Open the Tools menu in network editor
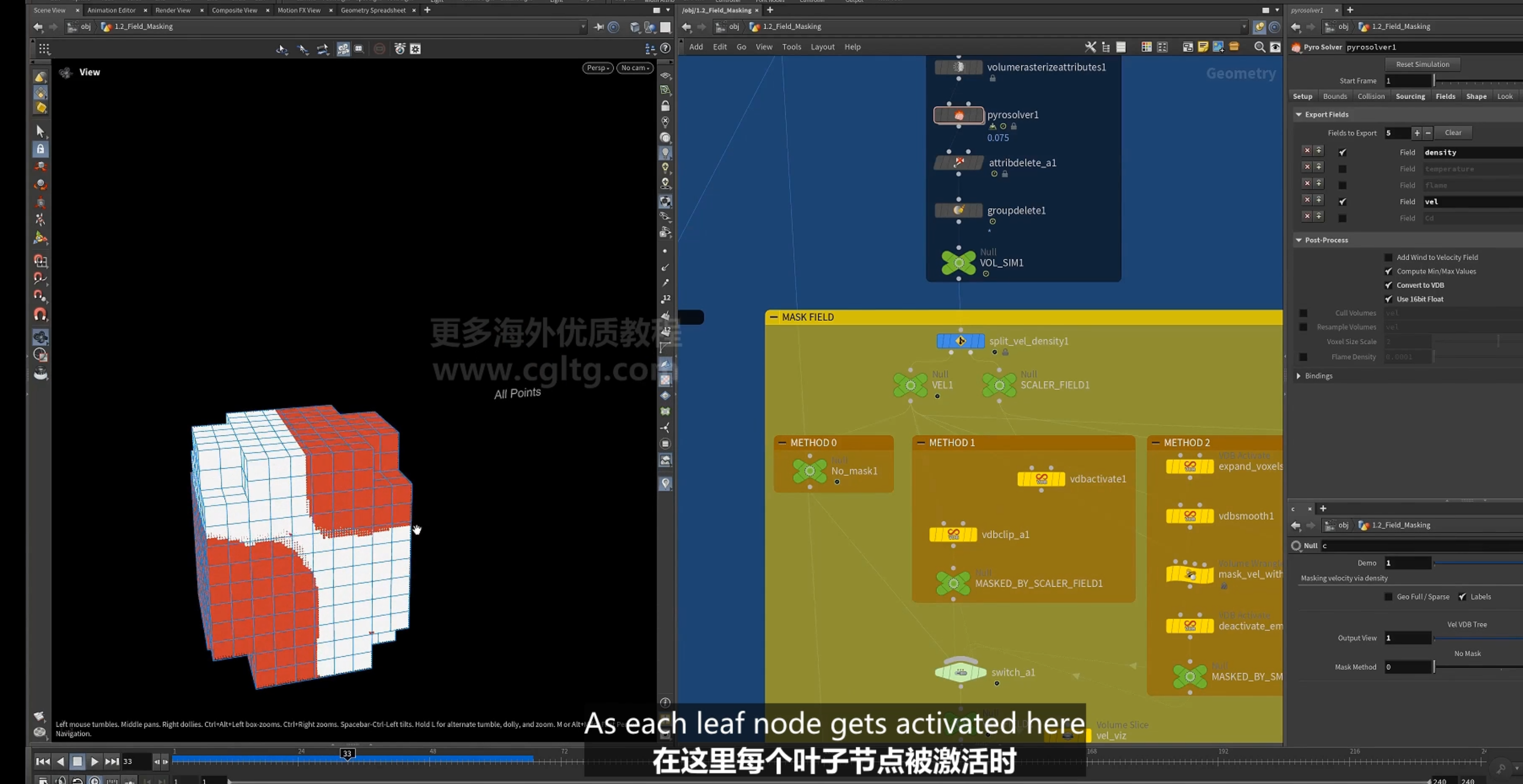This screenshot has height=784, width=1523. (792, 47)
